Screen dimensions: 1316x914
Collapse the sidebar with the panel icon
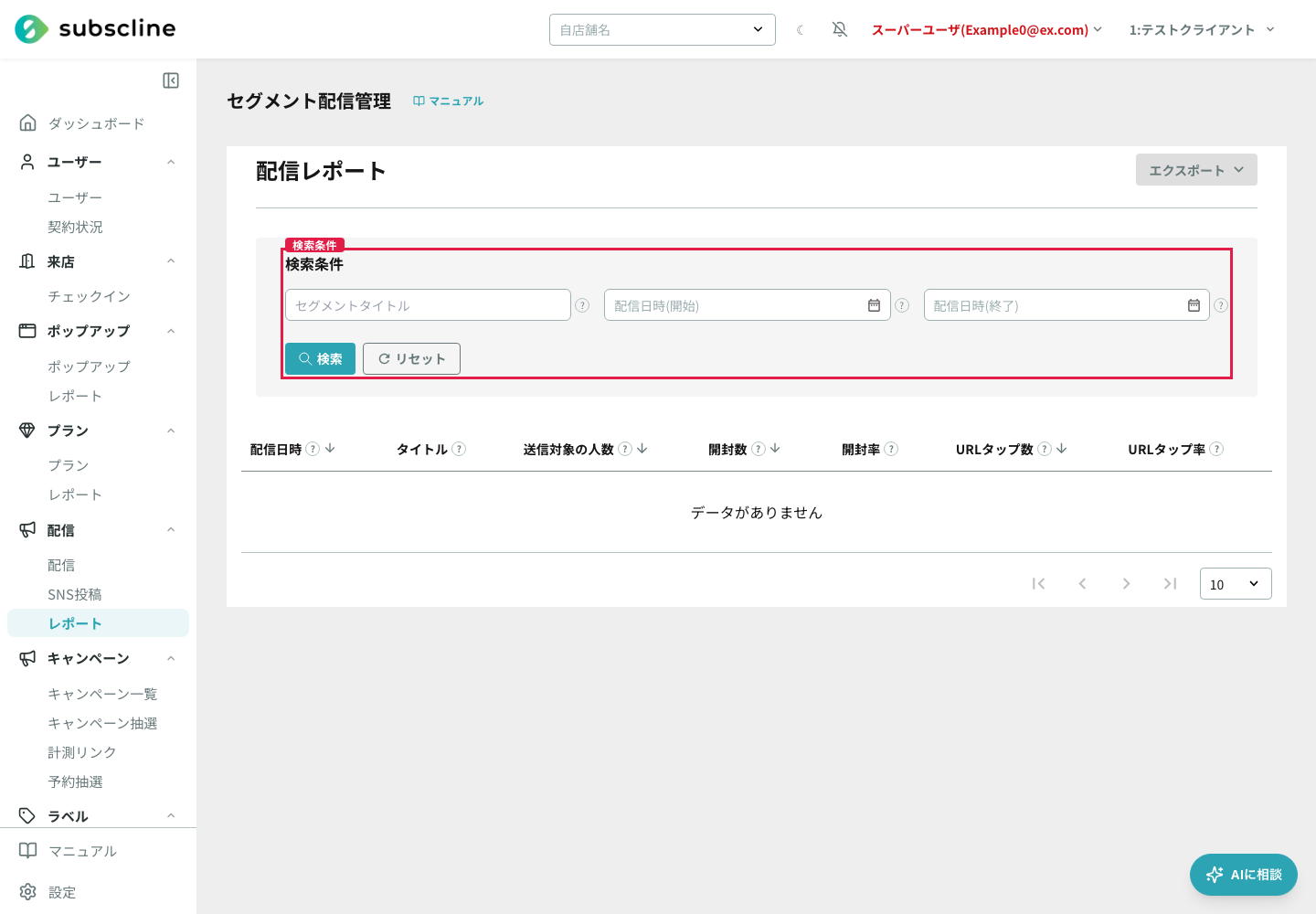click(x=171, y=80)
